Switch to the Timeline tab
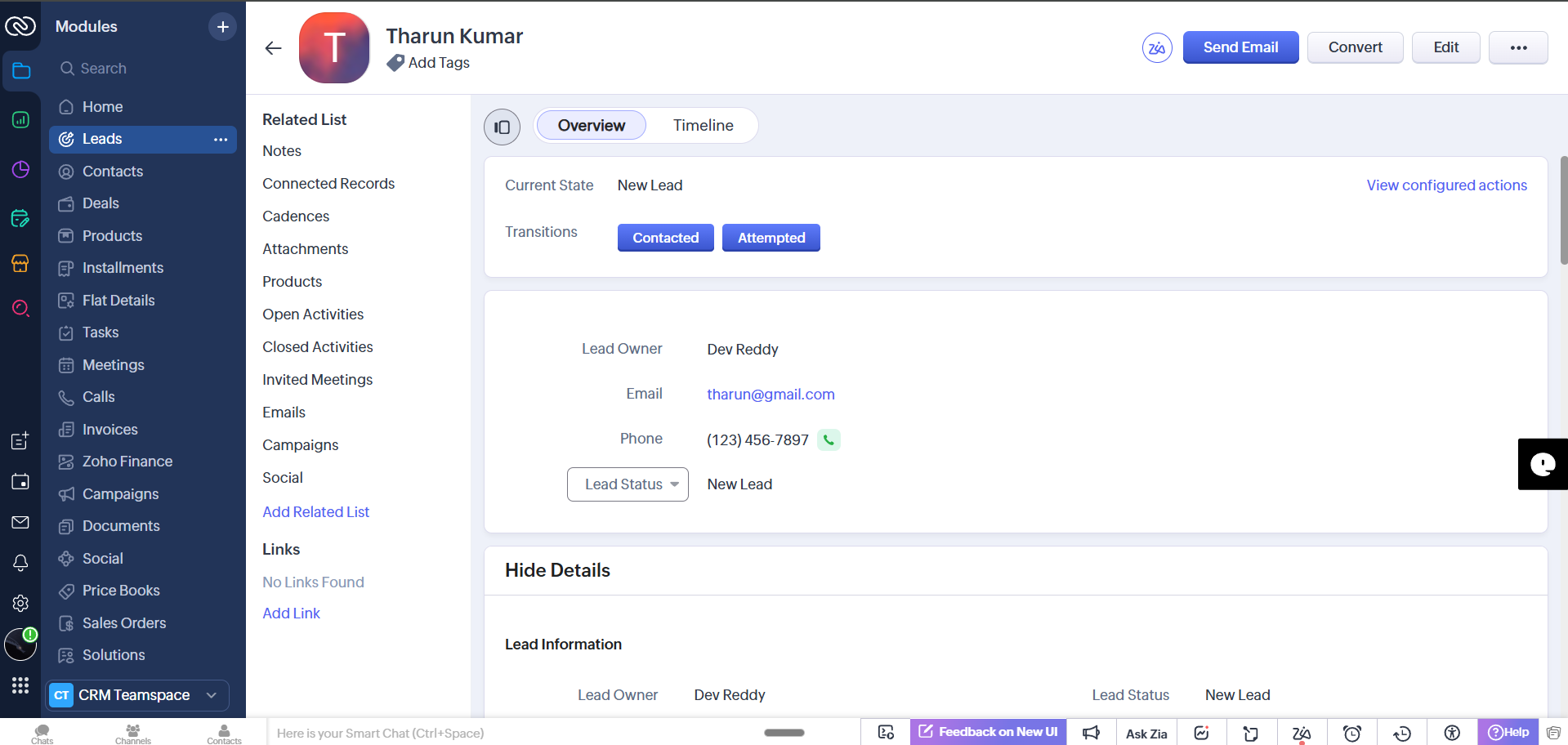1568x745 pixels. tap(703, 126)
